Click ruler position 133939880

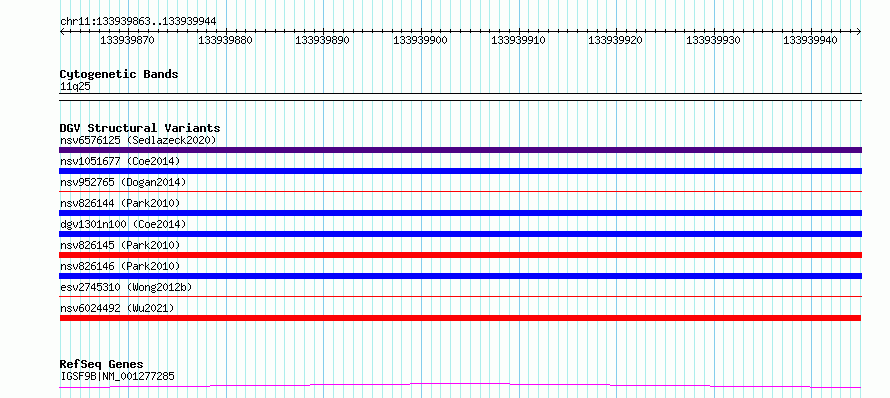tap(225, 40)
